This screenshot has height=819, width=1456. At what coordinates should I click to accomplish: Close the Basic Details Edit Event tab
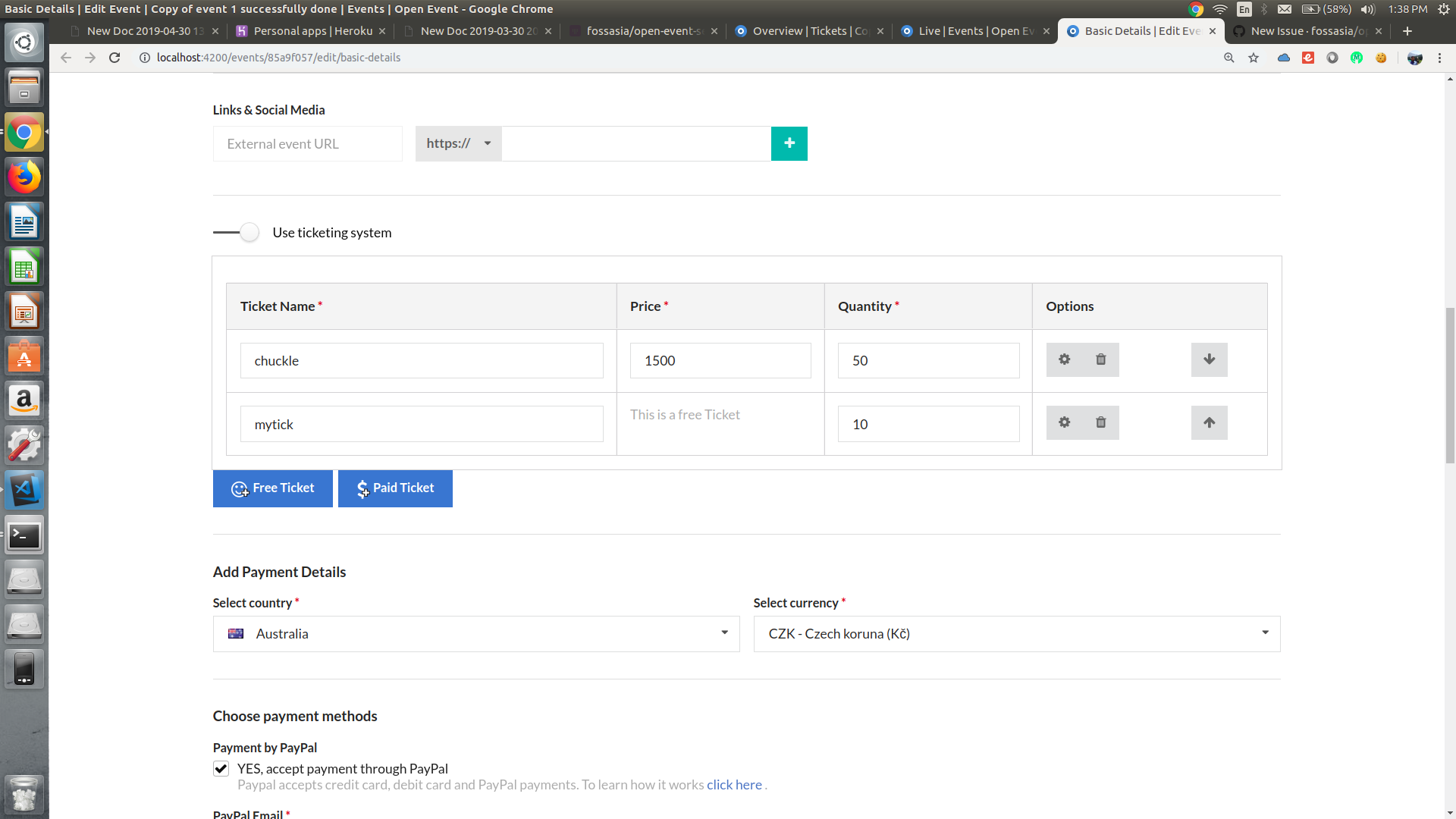coord(1213,31)
